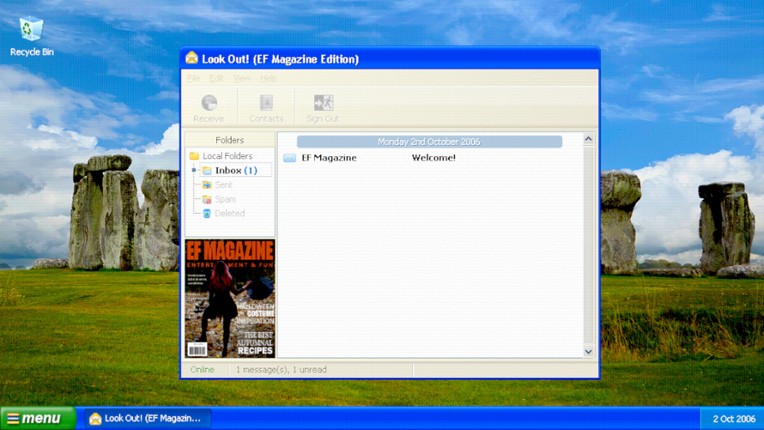The image size is (764, 430).
Task: Open the File menu
Action: pyautogui.click(x=194, y=78)
